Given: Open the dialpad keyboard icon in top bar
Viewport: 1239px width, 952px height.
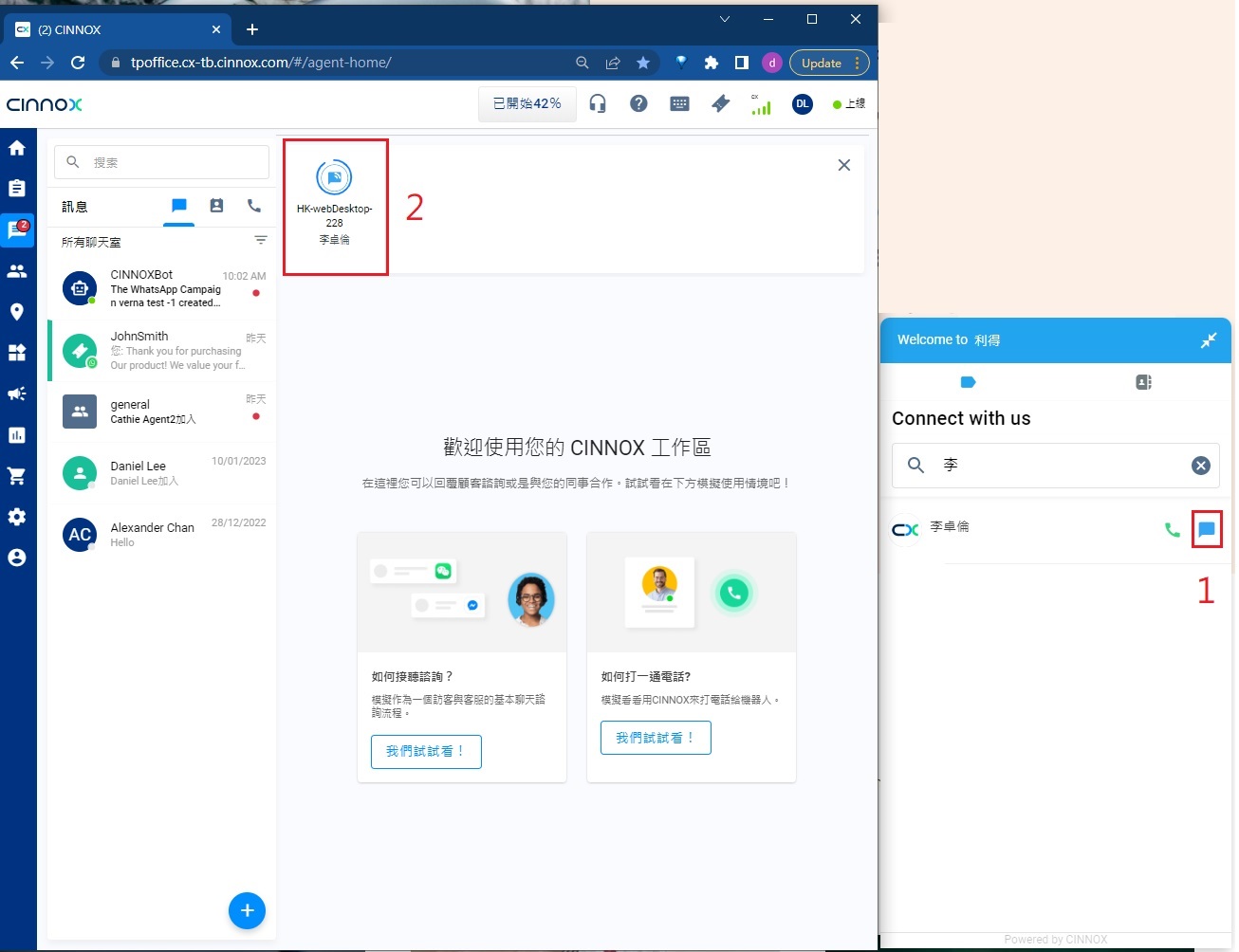Looking at the screenshot, I should click(x=679, y=103).
